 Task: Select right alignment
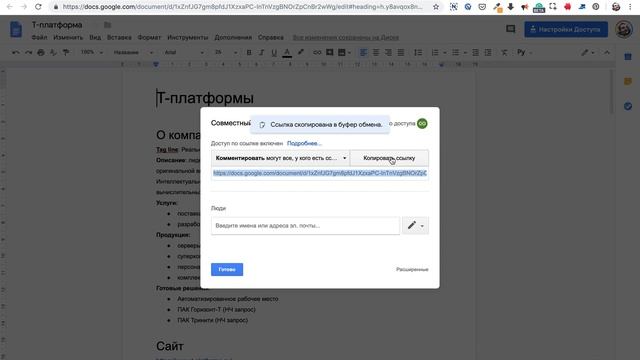tap(388, 52)
